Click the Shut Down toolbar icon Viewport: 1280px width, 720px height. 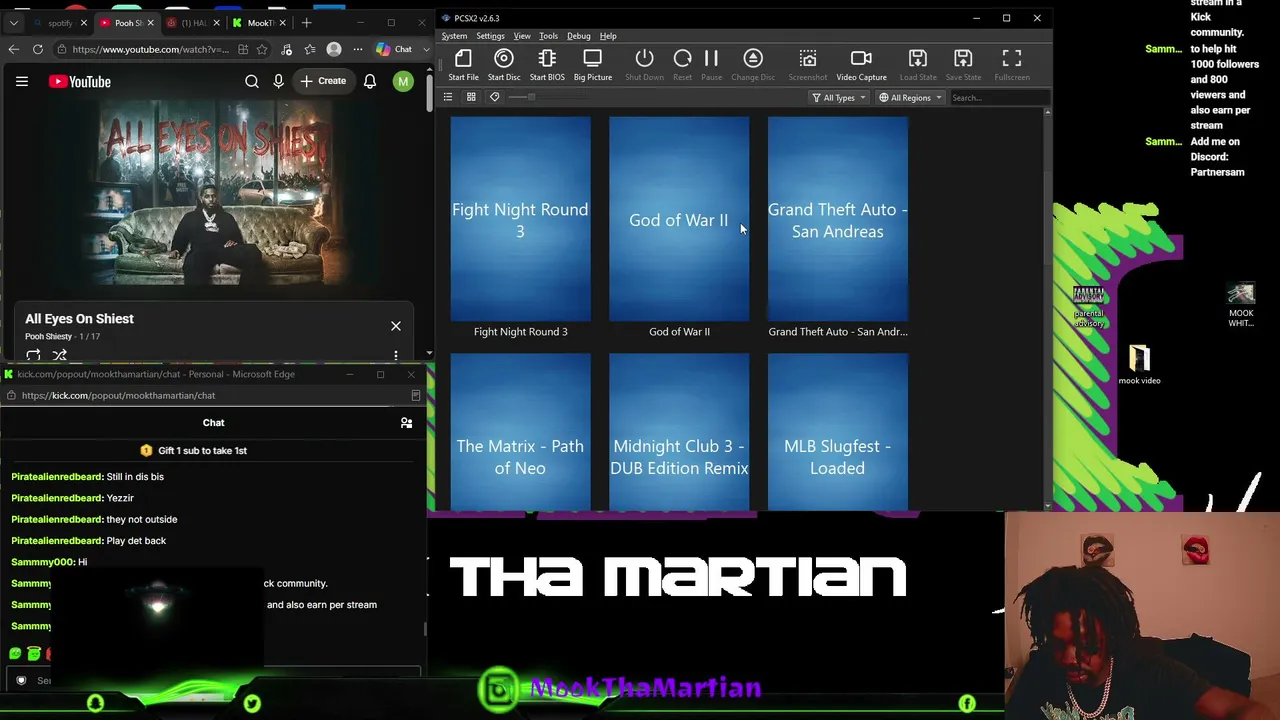(644, 65)
